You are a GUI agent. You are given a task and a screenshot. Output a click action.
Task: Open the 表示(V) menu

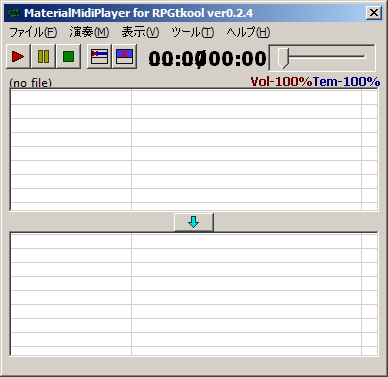click(140, 32)
